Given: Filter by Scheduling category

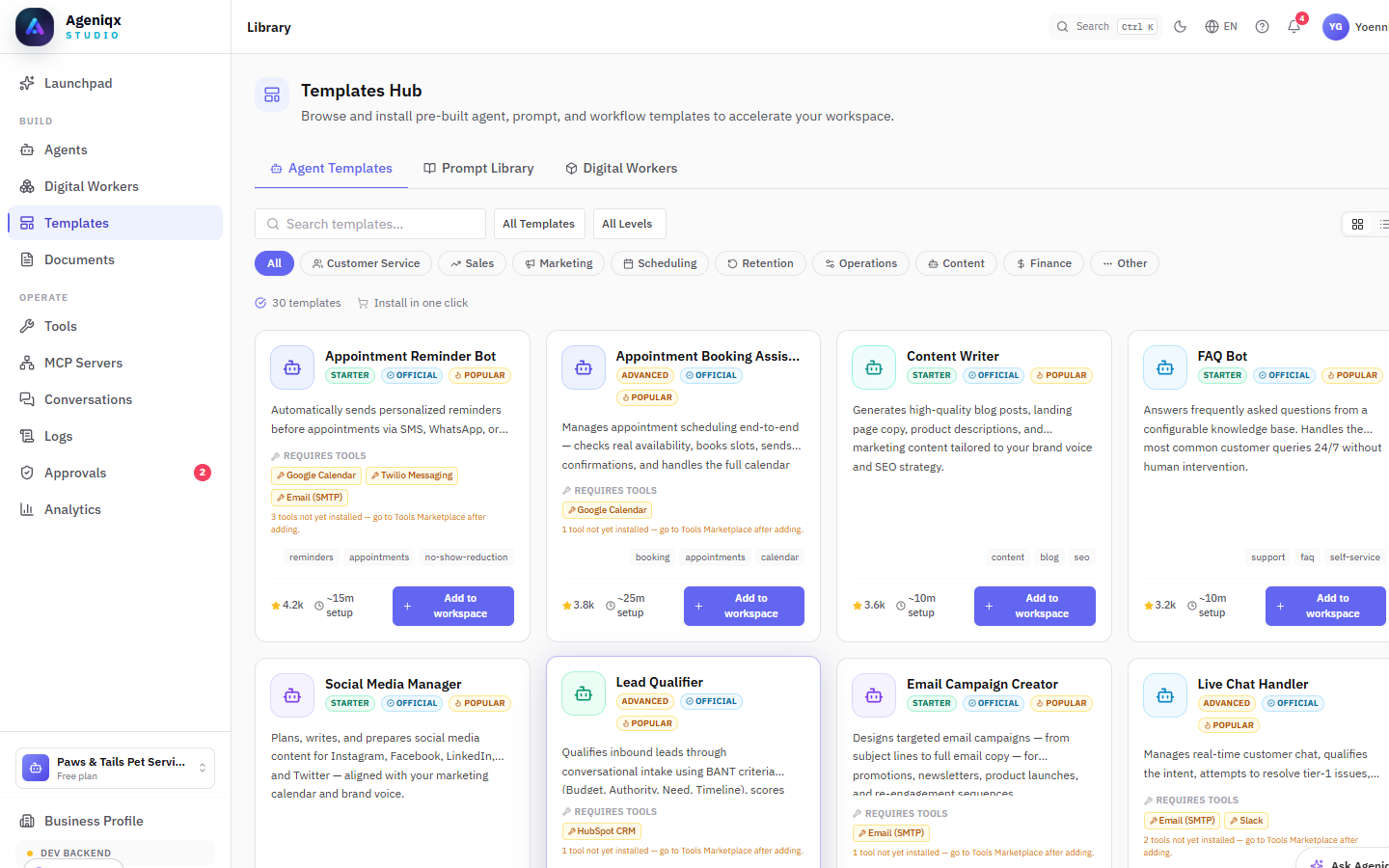Looking at the screenshot, I should click(660, 263).
